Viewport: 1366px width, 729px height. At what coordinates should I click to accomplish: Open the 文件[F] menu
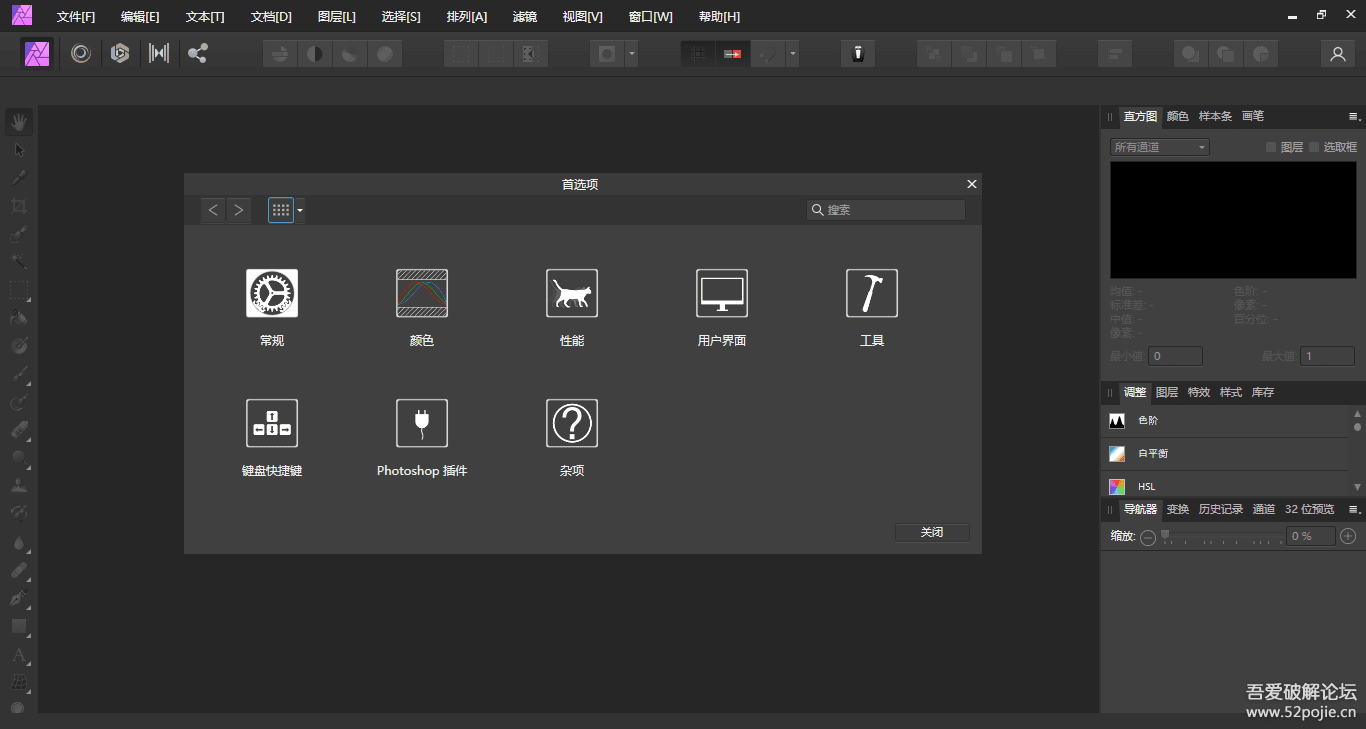click(76, 17)
